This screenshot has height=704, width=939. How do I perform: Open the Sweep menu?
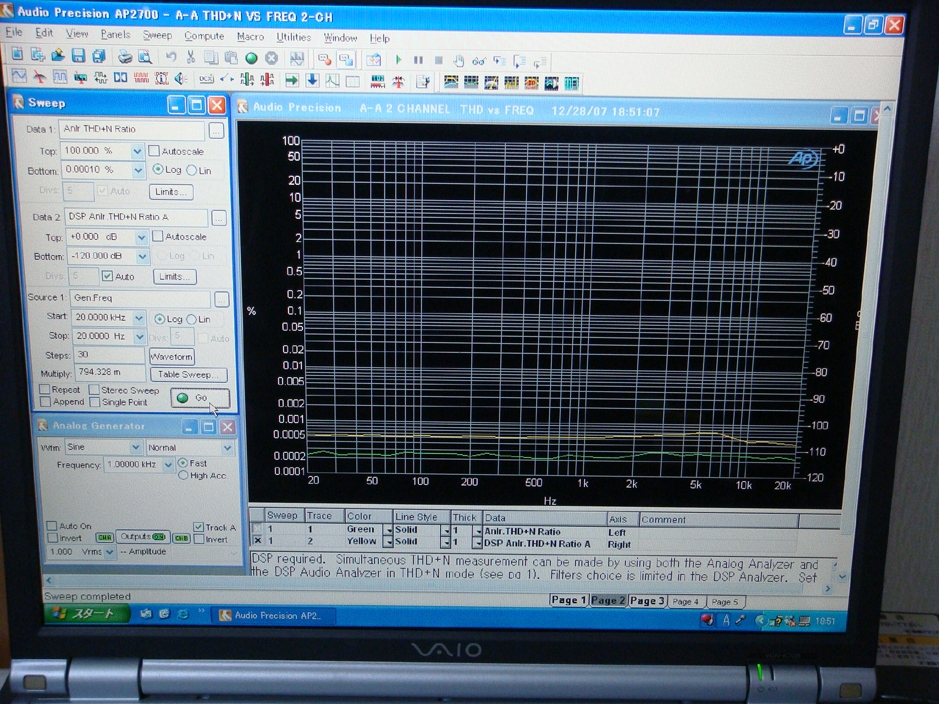(157, 35)
